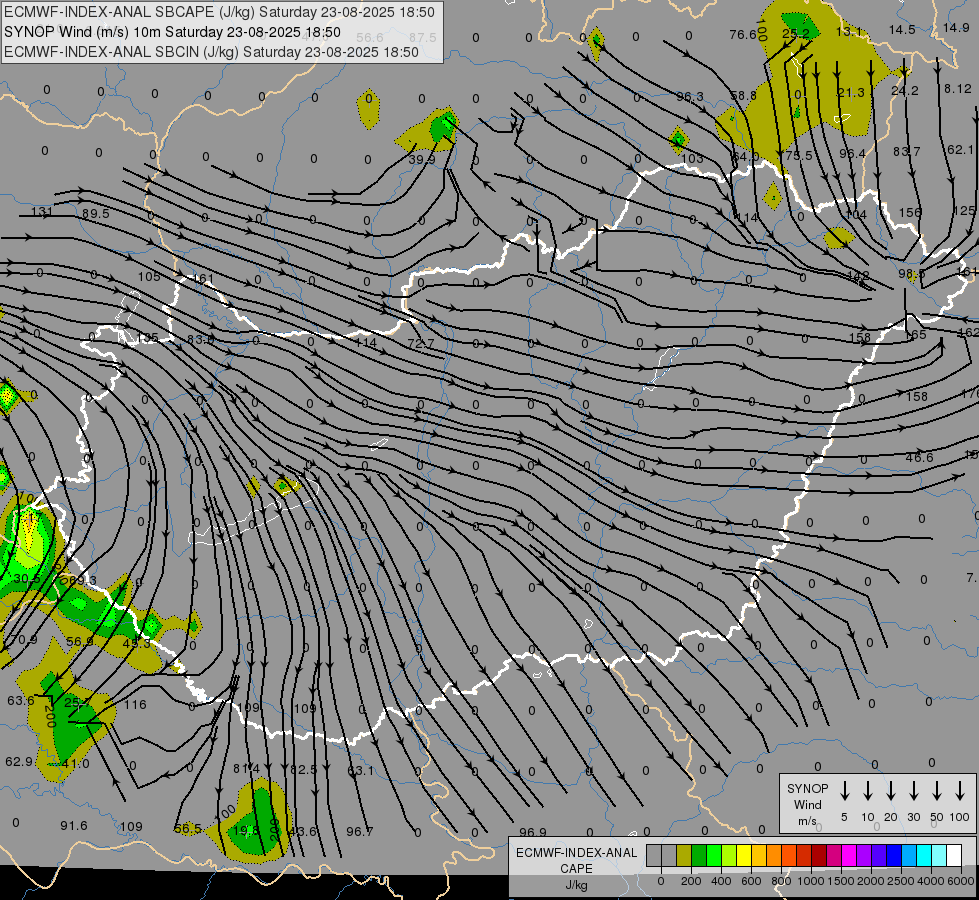Image resolution: width=979 pixels, height=900 pixels.
Task: Click the map value 116
Action: click(135, 705)
